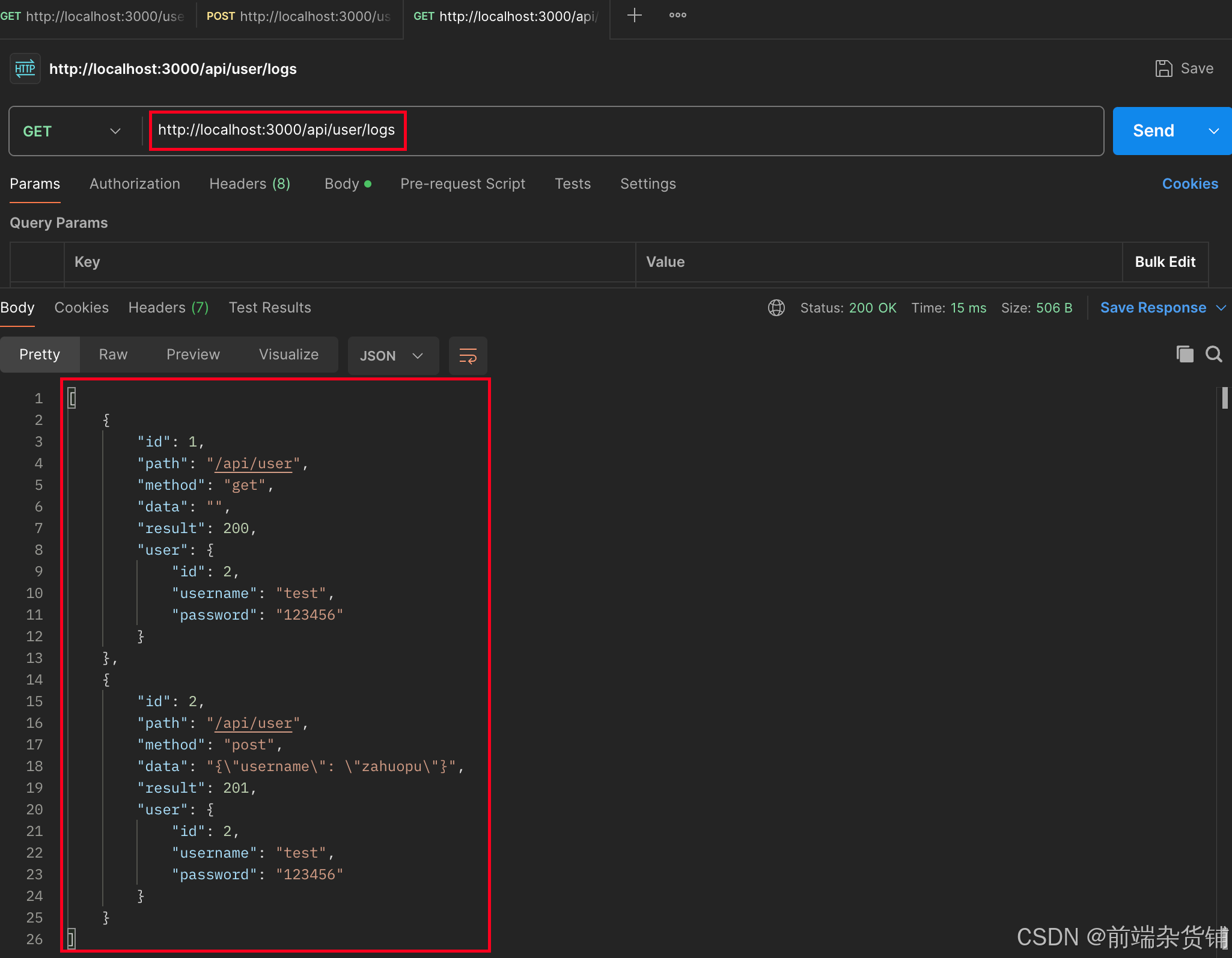
Task: Open the Test Results response tab
Action: [270, 308]
